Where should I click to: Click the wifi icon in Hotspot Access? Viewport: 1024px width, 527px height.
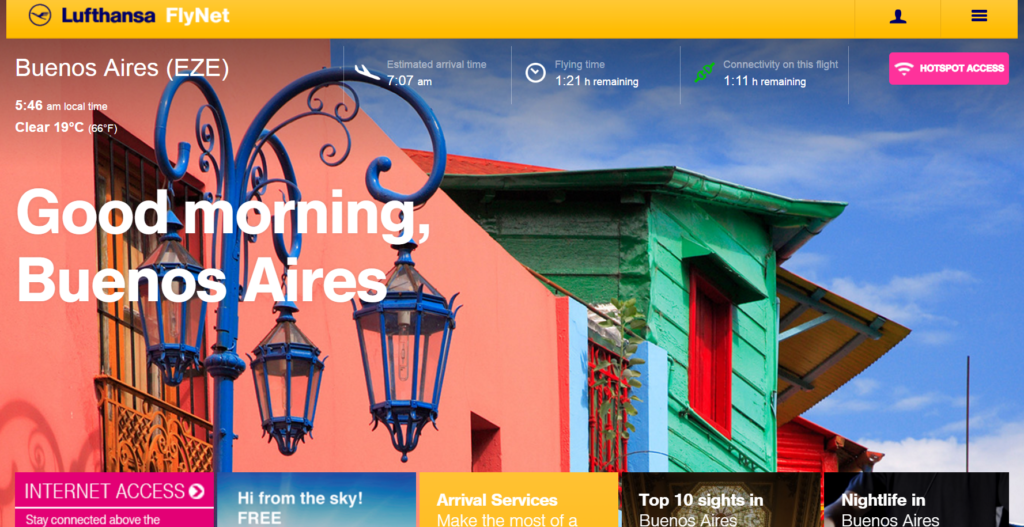904,69
